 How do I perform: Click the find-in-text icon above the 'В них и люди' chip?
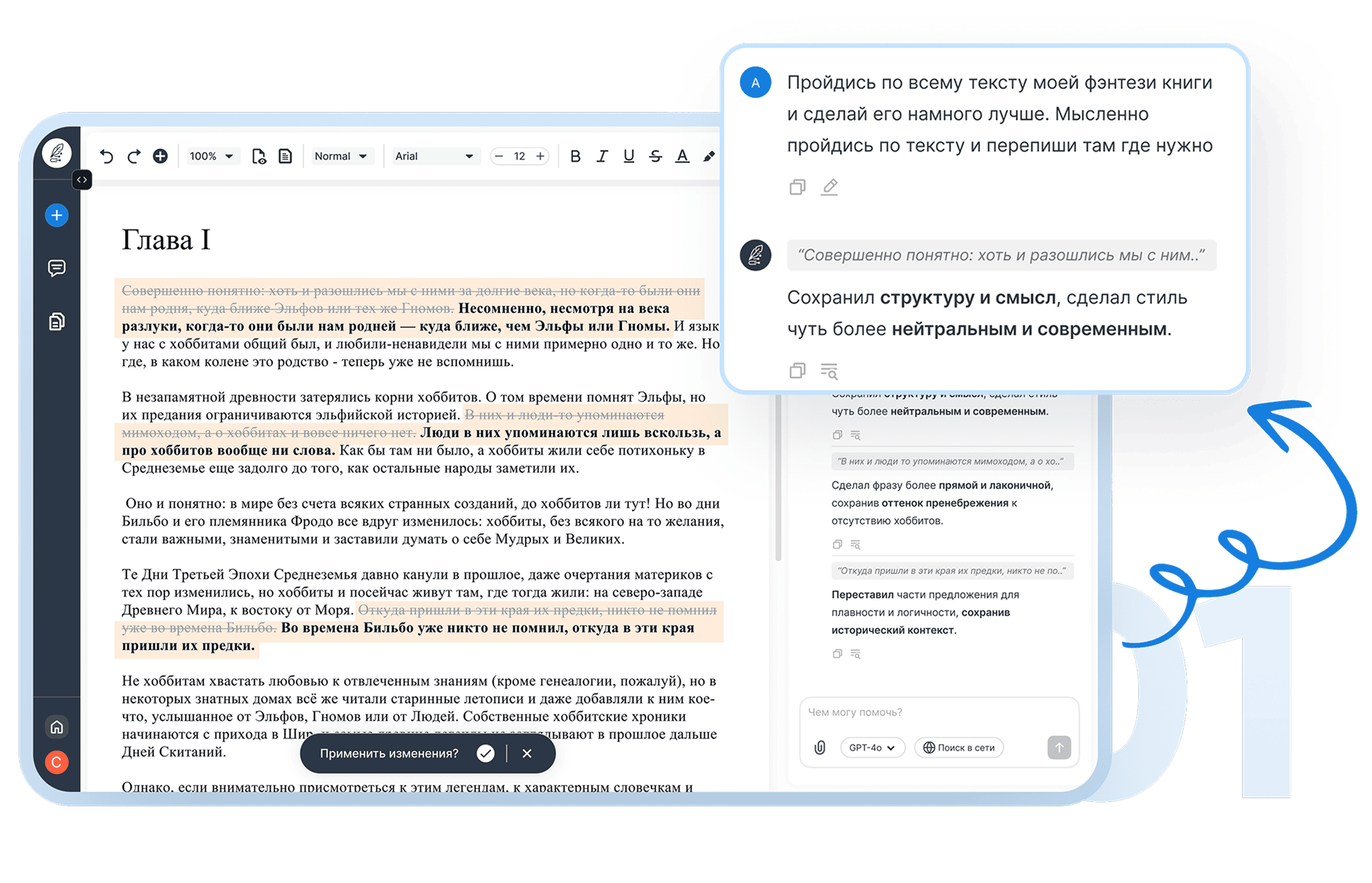click(856, 435)
